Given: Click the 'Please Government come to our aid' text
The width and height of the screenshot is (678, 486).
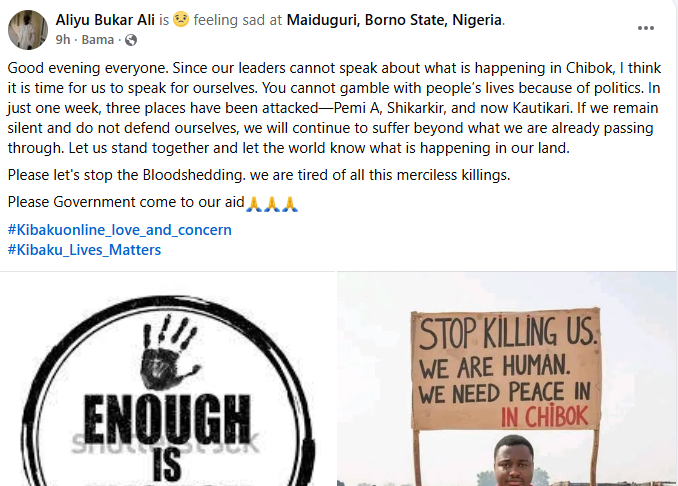Looking at the screenshot, I should click(x=126, y=202).
